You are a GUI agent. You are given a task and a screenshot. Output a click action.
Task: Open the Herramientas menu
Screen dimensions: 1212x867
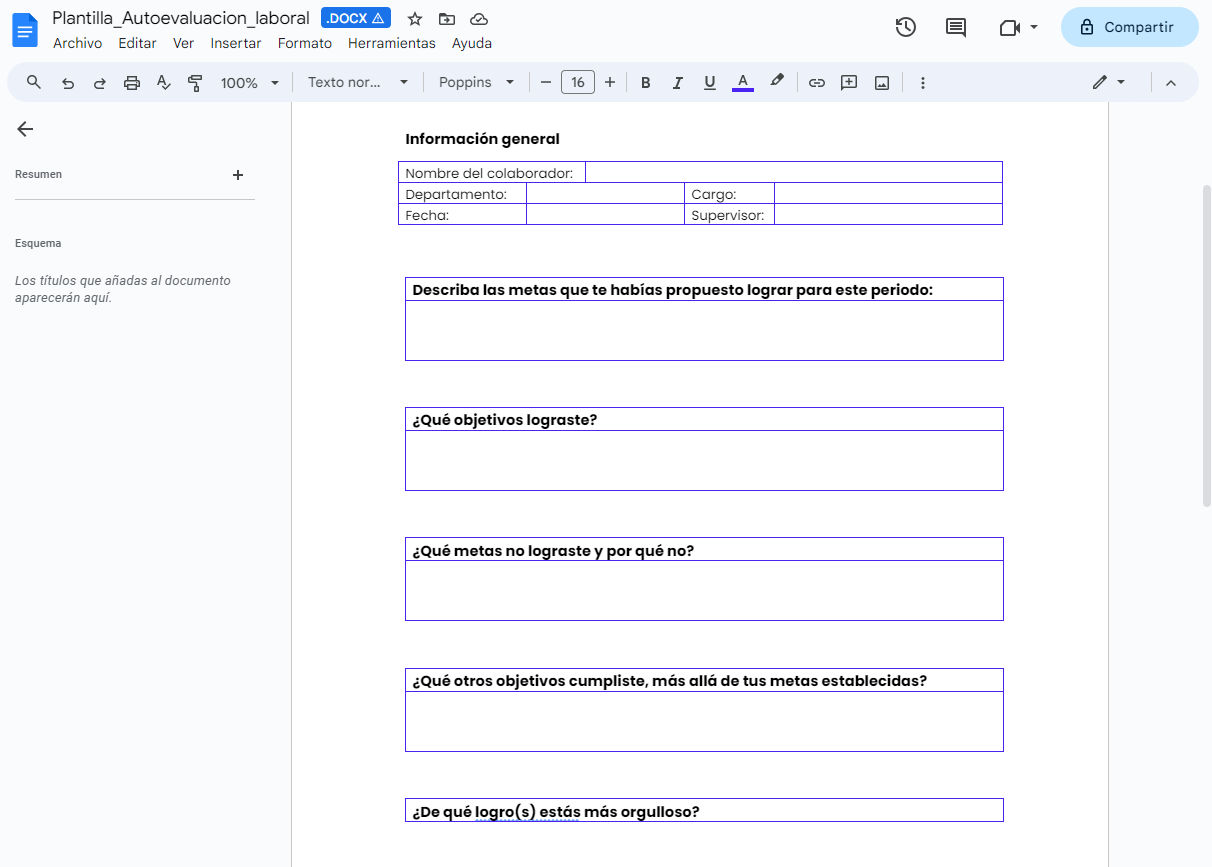pos(391,44)
